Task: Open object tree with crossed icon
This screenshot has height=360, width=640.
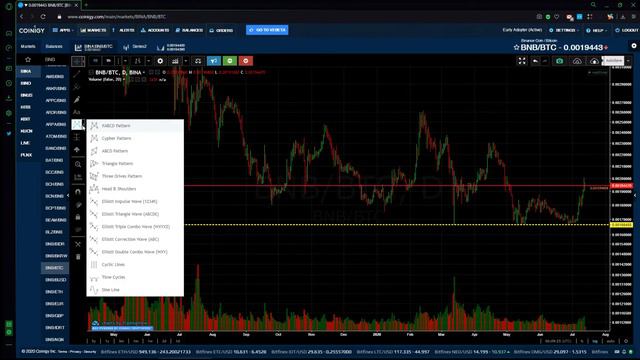Action: tap(78, 244)
